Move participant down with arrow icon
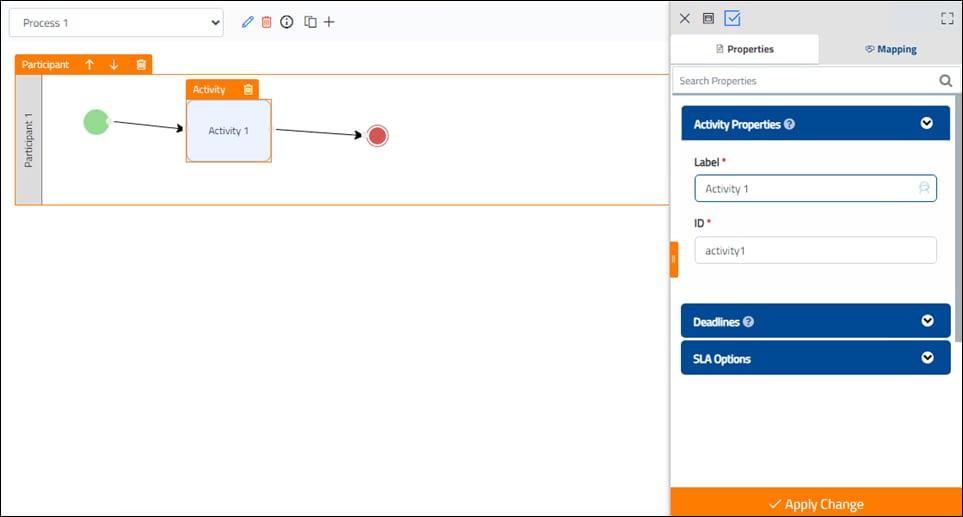 114,64
